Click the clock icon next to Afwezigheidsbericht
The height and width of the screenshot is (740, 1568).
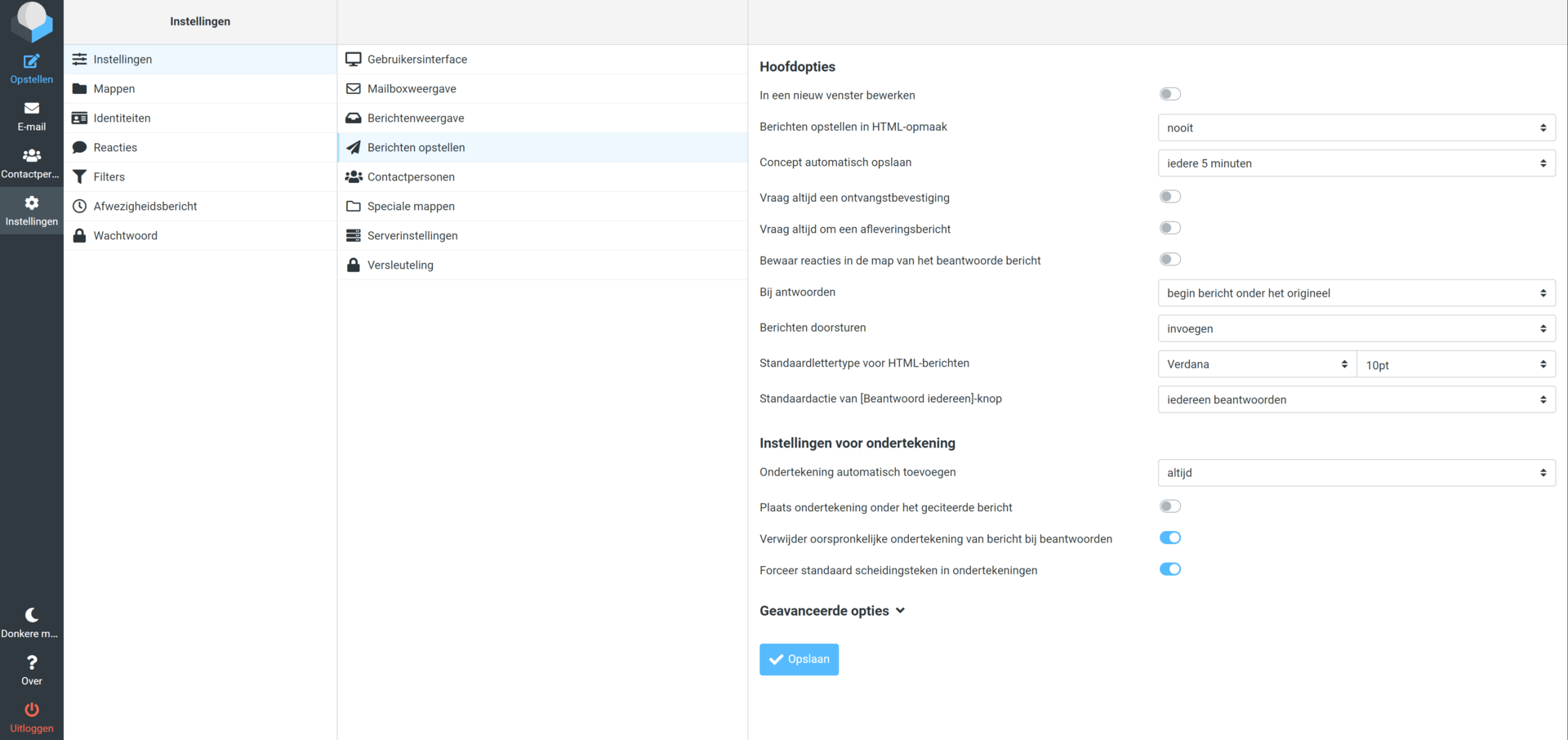click(x=79, y=206)
